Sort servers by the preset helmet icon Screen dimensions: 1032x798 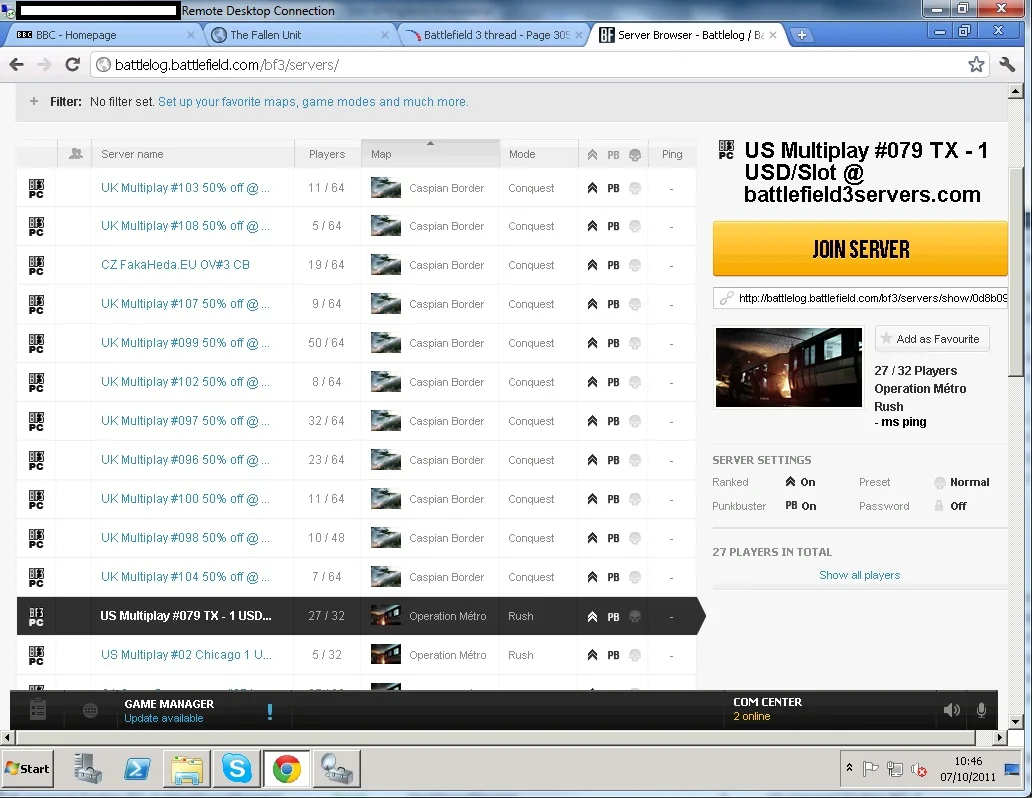coord(635,155)
